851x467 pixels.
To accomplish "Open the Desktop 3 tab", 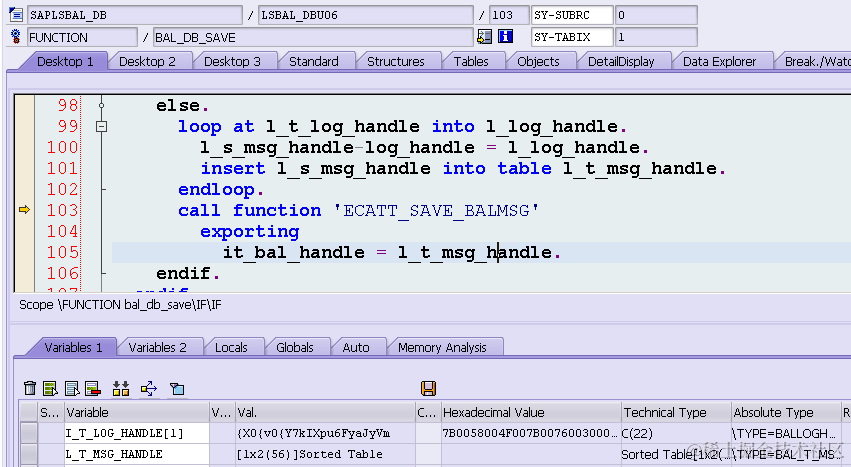I will (x=232, y=61).
